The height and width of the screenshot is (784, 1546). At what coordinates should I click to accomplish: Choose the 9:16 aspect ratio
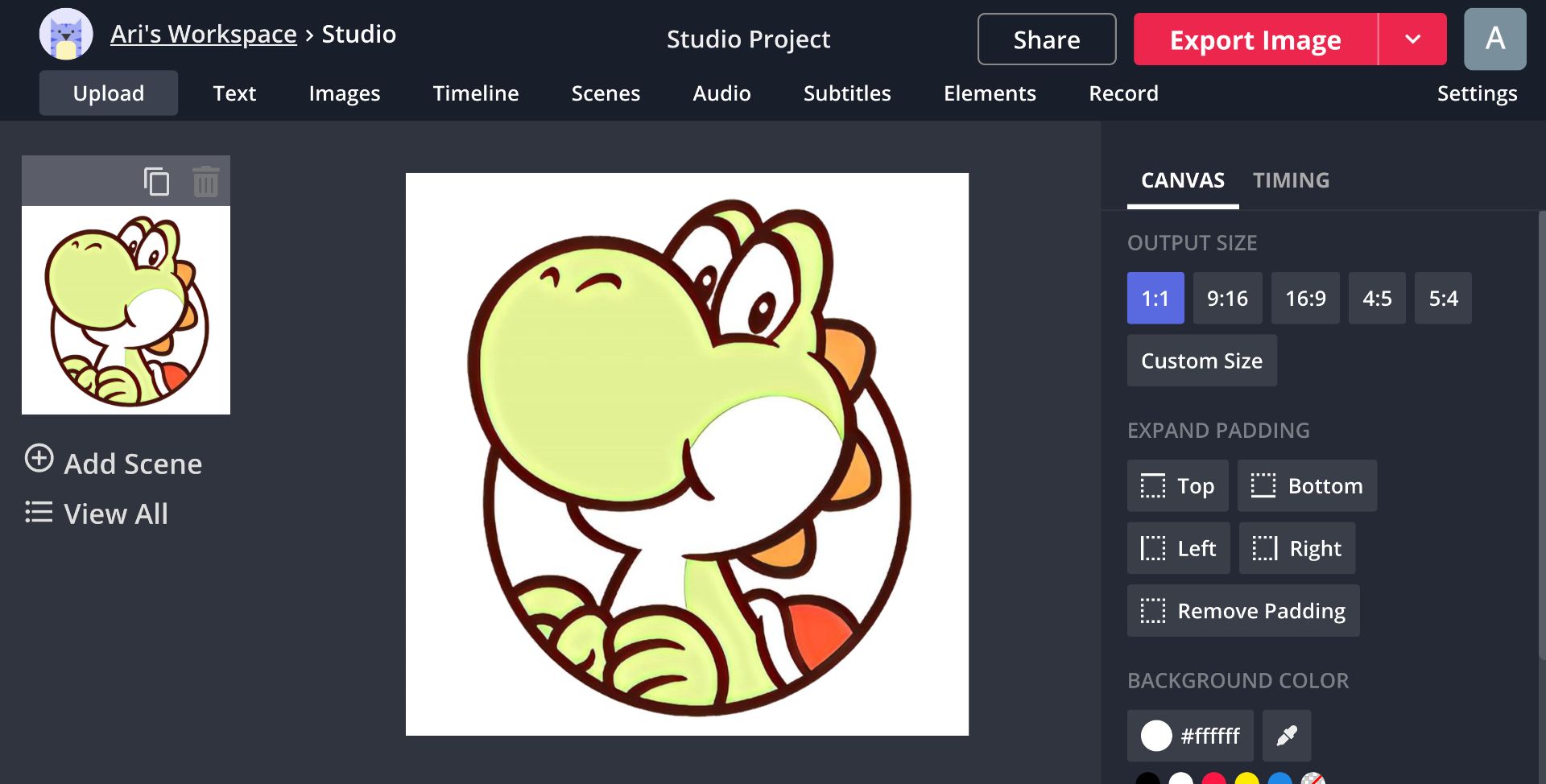coord(1226,299)
